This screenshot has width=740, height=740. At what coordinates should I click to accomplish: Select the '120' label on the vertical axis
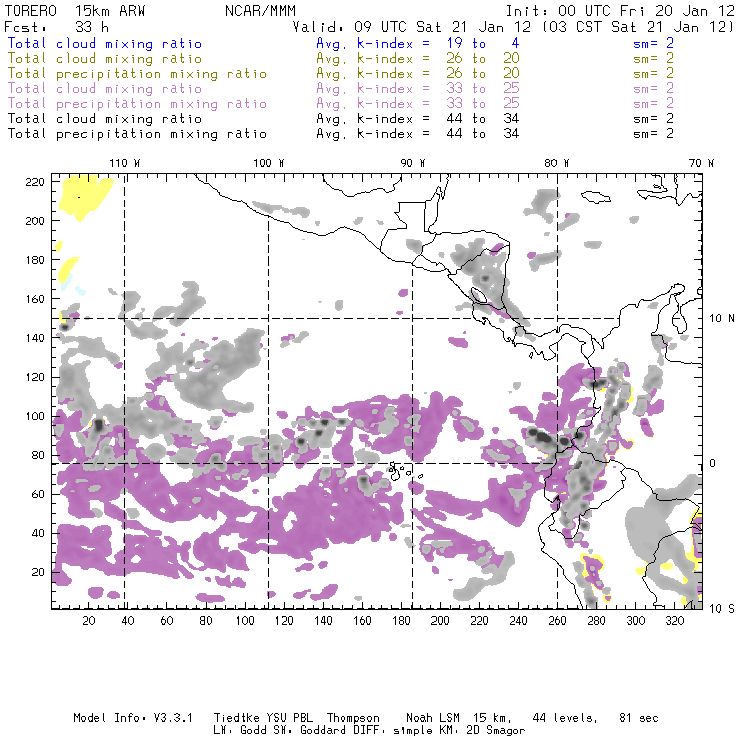[x=35, y=378]
